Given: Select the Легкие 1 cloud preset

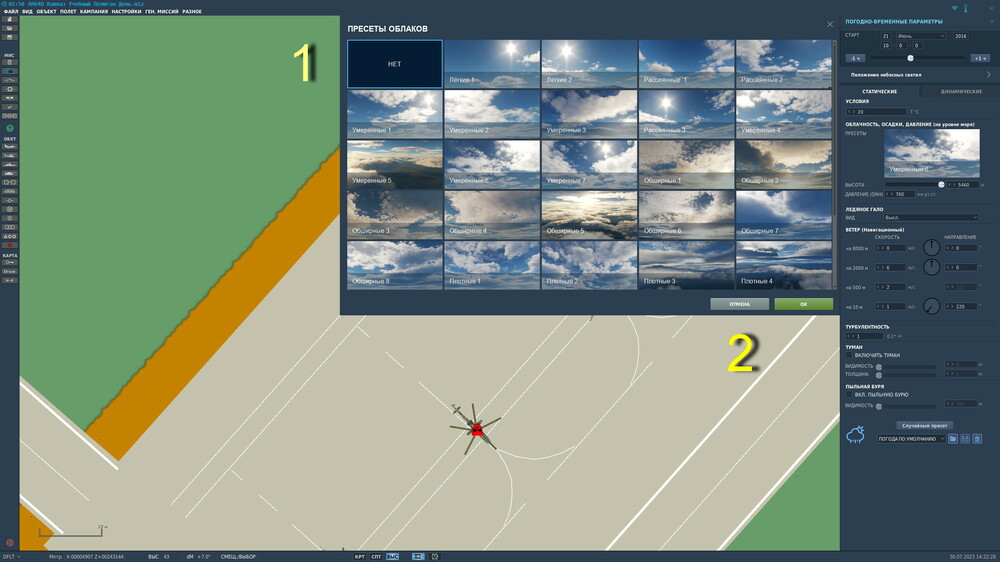Looking at the screenshot, I should [x=492, y=64].
